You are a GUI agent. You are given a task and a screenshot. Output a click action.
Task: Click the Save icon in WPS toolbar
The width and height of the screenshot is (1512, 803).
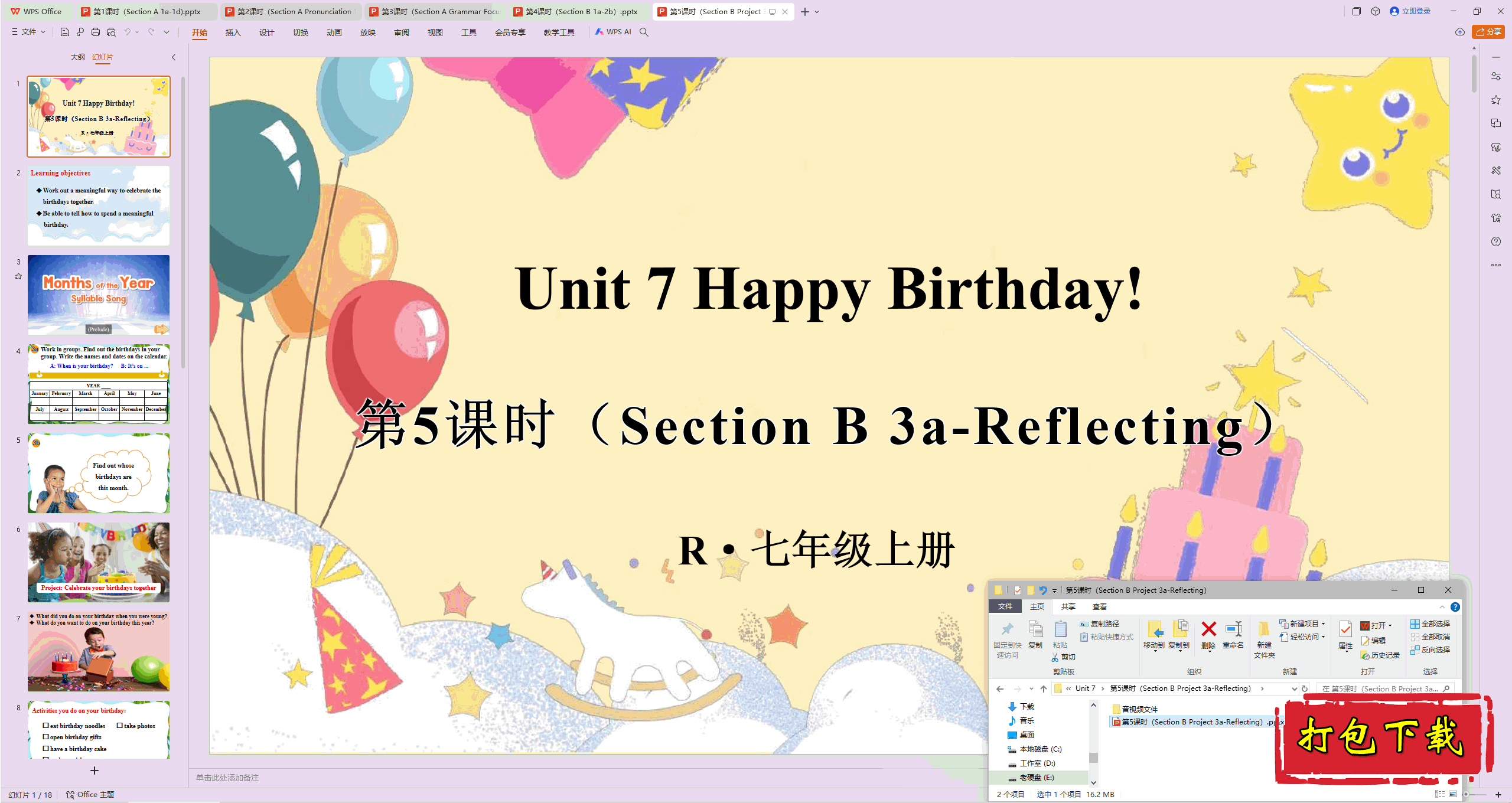tap(65, 32)
